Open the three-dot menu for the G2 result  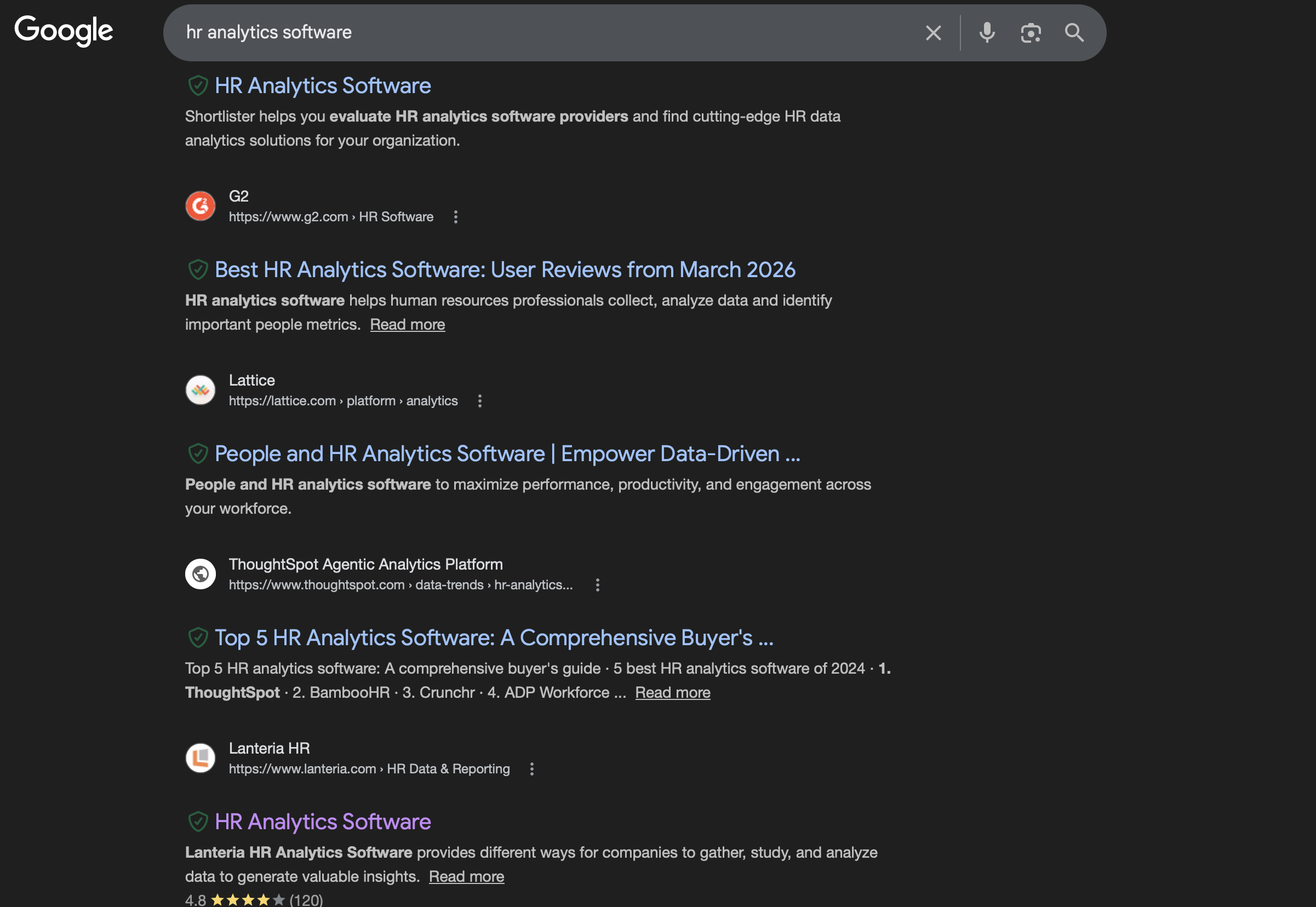point(456,217)
